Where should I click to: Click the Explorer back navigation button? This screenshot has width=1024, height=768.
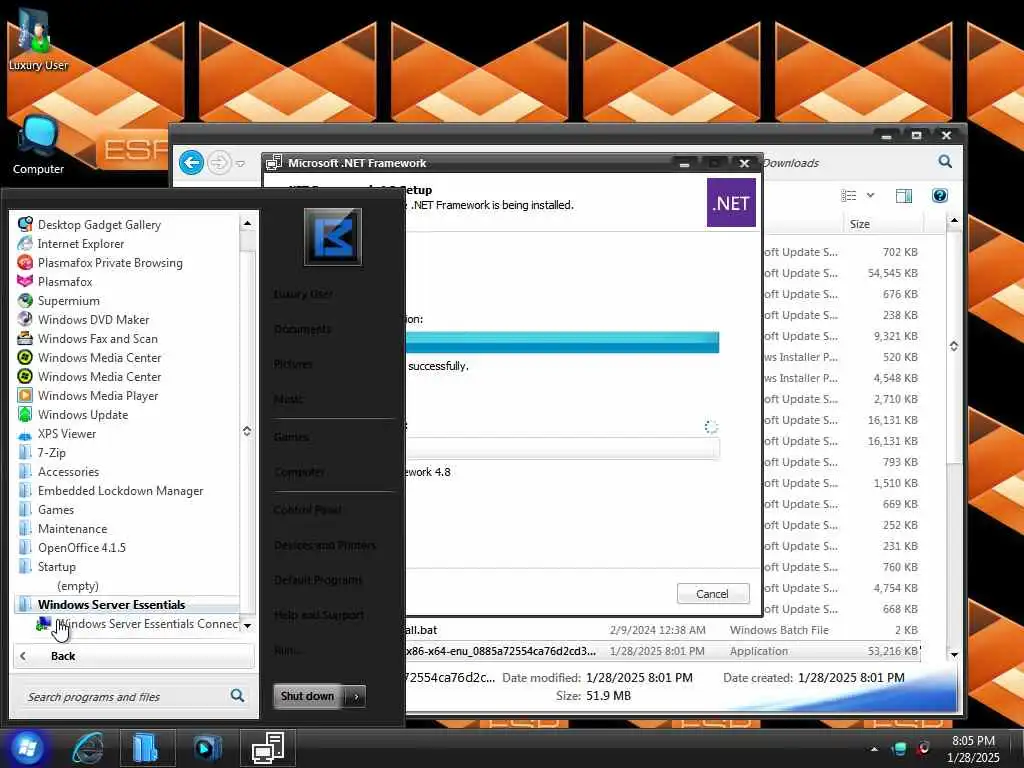pos(191,162)
